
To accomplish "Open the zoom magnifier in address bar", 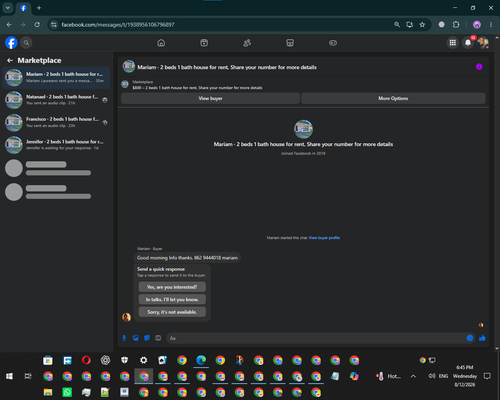I will pos(397,25).
